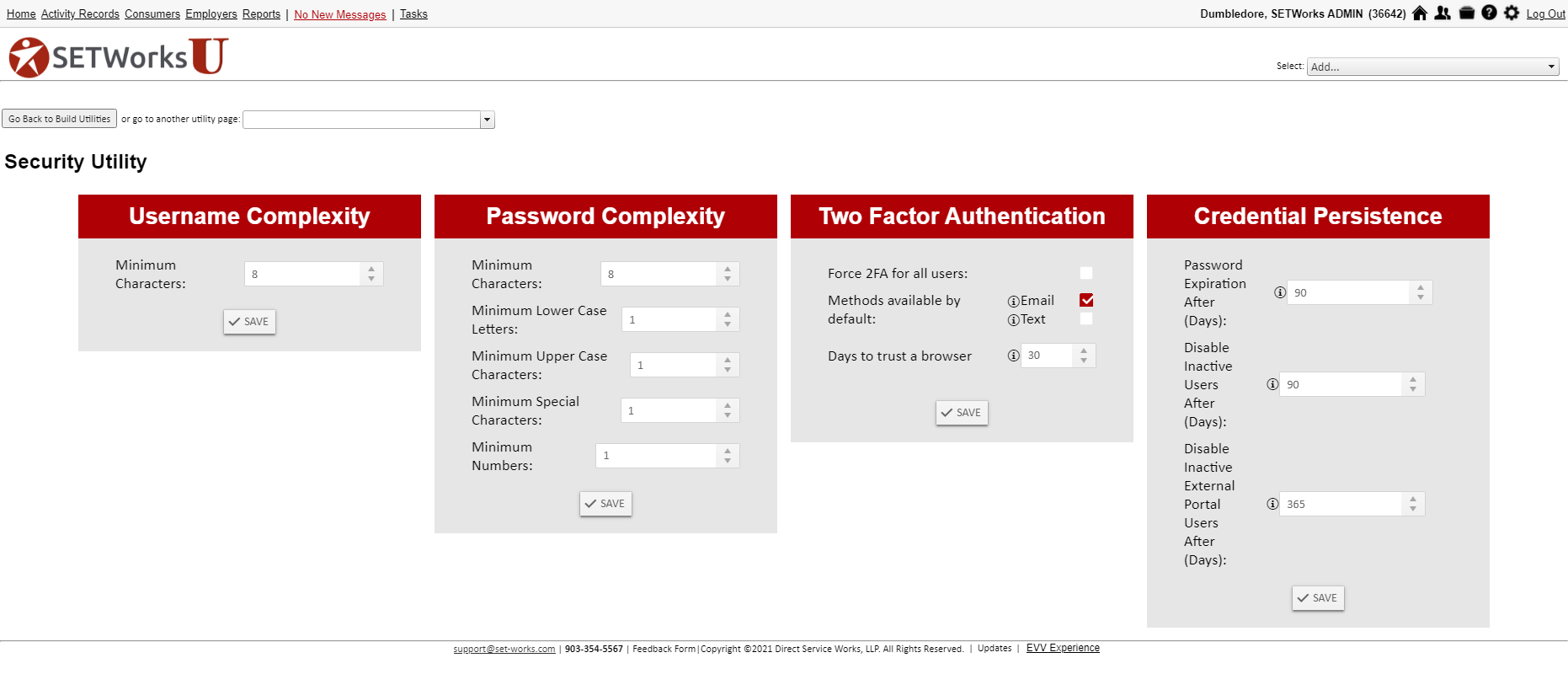Image resolution: width=1568 pixels, height=690 pixels.
Task: Click stepper on Days to trust a browser
Action: point(1084,356)
